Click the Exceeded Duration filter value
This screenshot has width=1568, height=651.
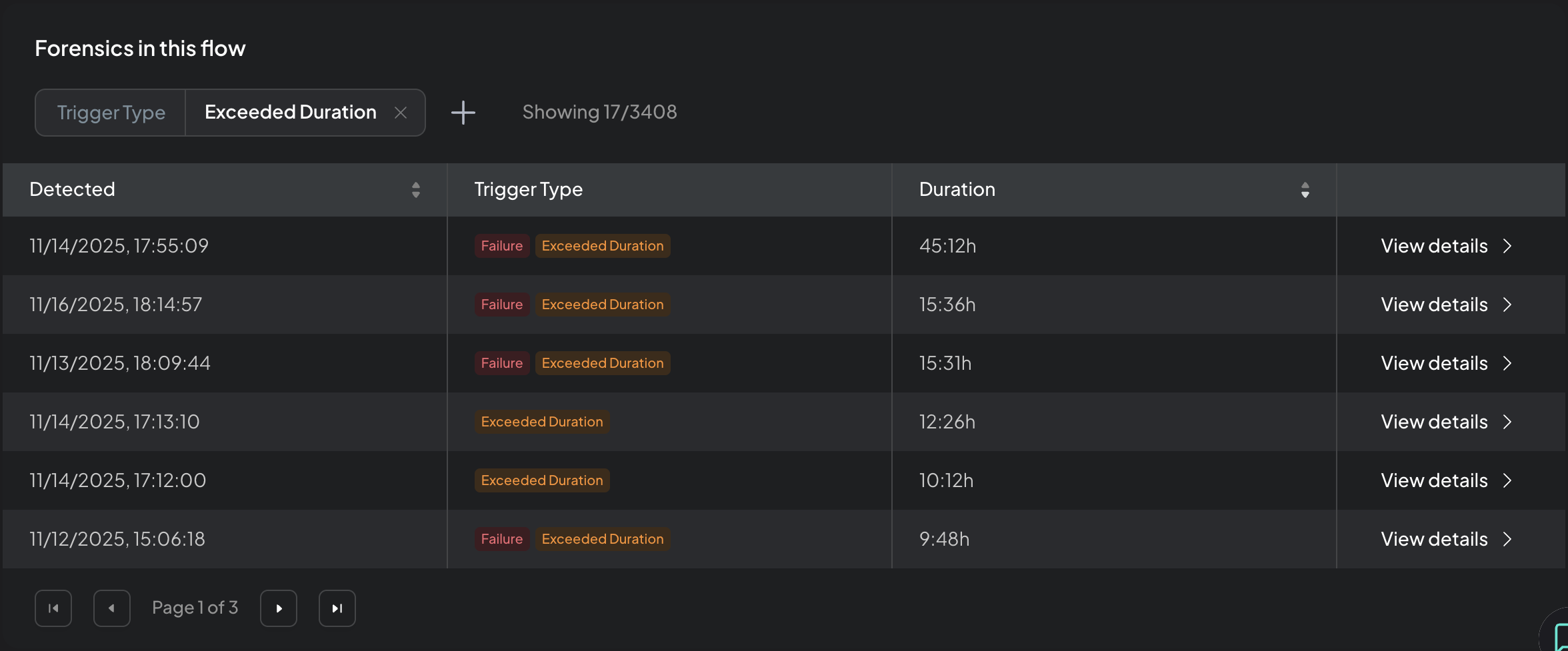[x=290, y=113]
